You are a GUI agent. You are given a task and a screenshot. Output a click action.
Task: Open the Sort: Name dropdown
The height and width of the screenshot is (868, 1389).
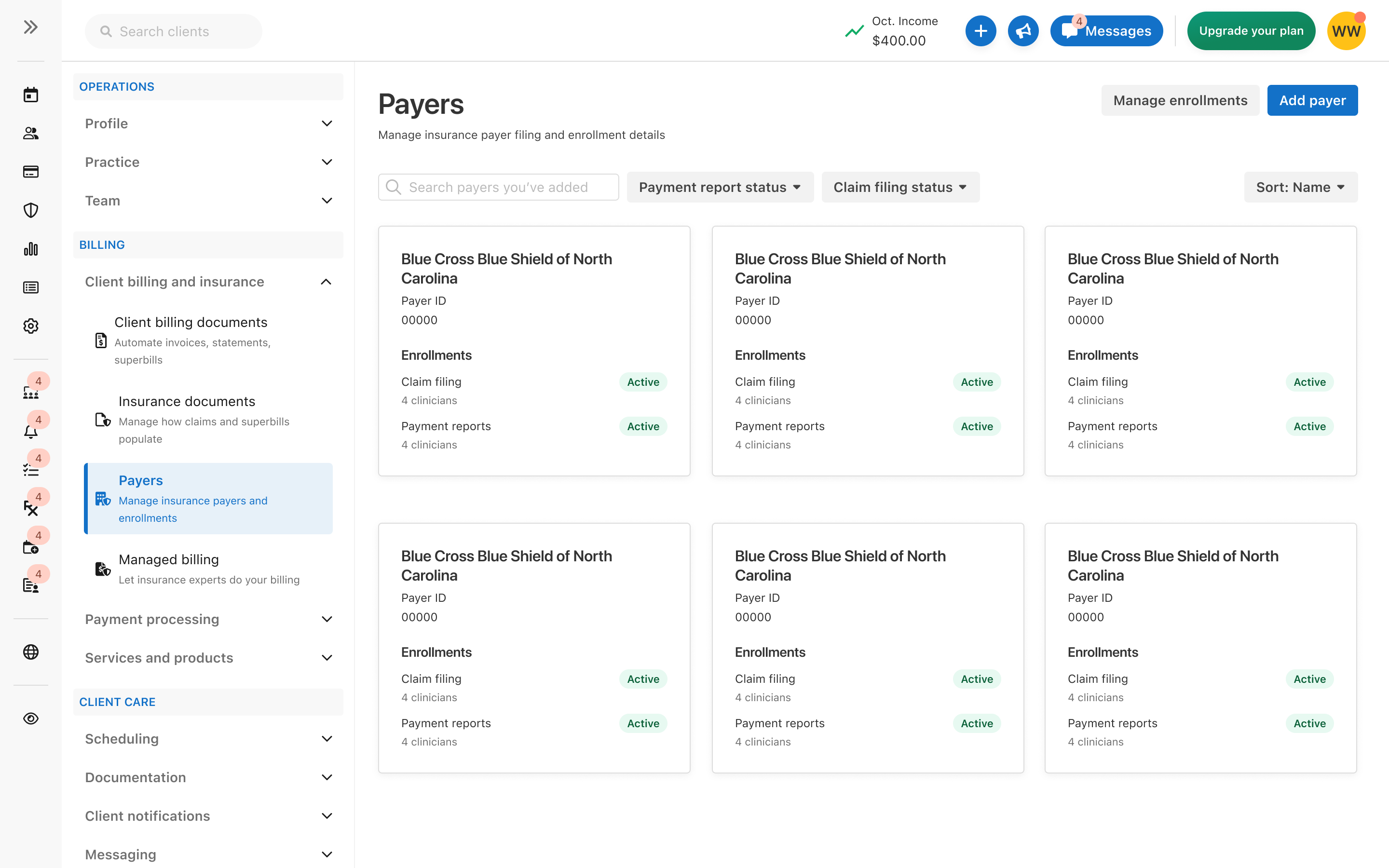[x=1300, y=187]
